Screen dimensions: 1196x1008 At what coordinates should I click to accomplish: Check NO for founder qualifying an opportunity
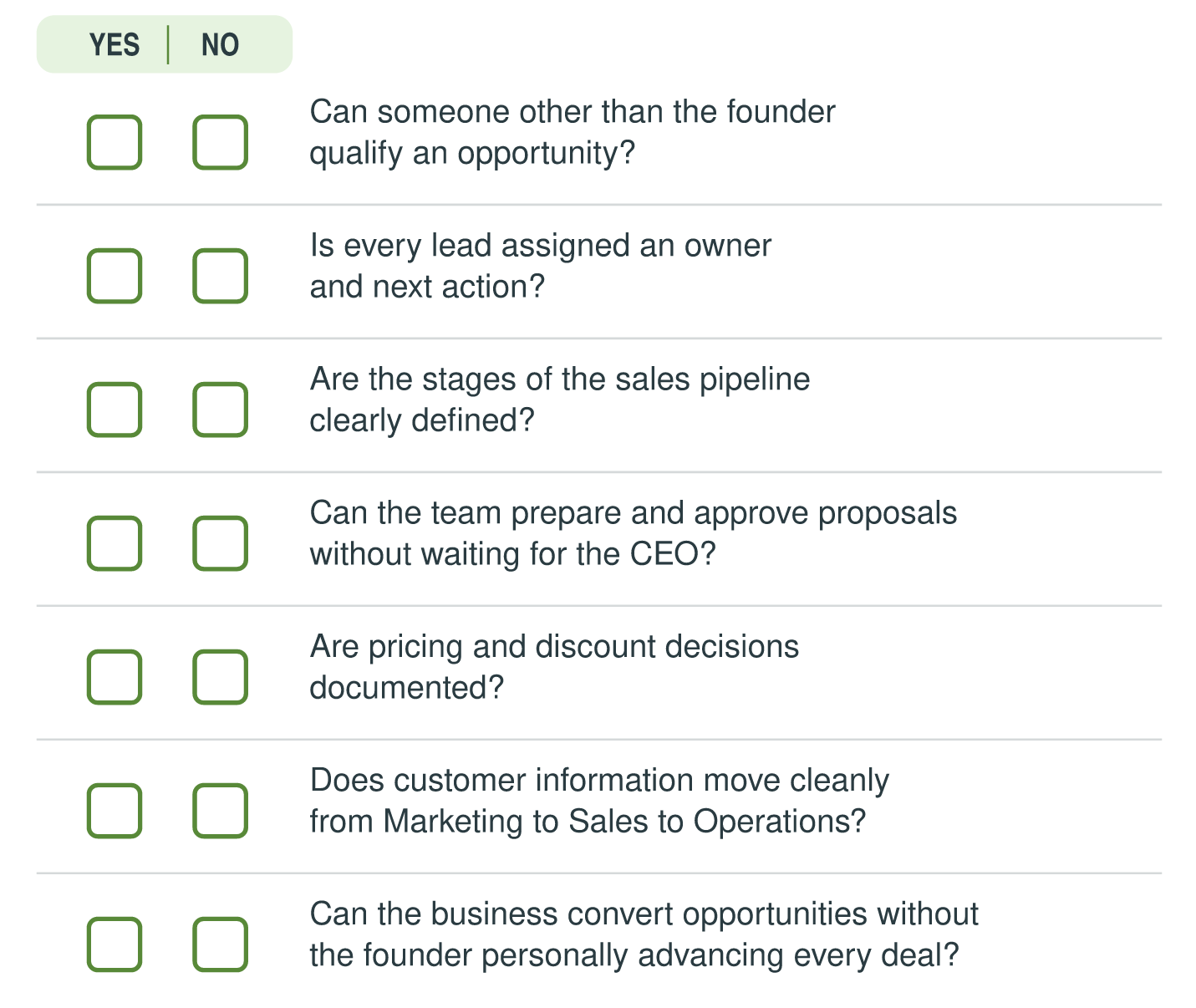pyautogui.click(x=220, y=142)
